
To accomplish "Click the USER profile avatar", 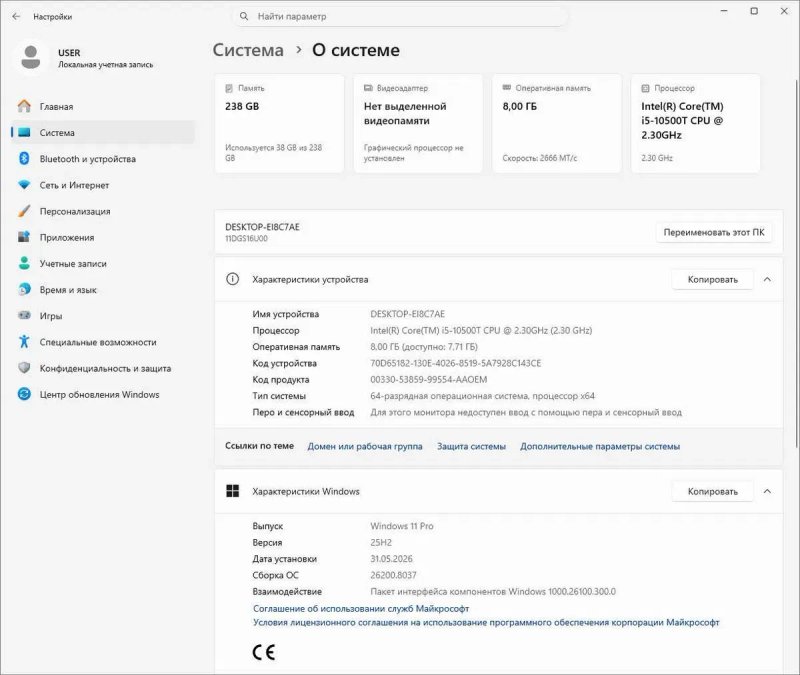I will [31, 57].
